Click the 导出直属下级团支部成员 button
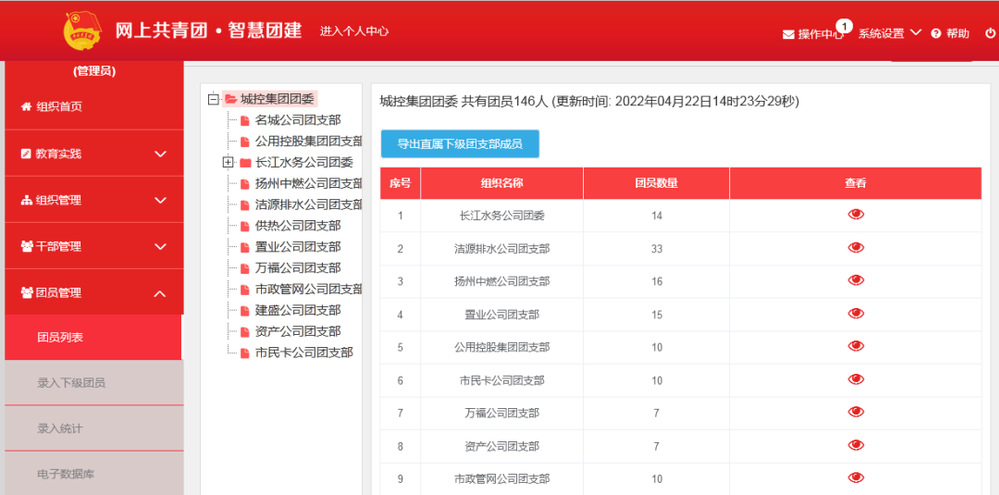The height and width of the screenshot is (495, 999). (459, 144)
